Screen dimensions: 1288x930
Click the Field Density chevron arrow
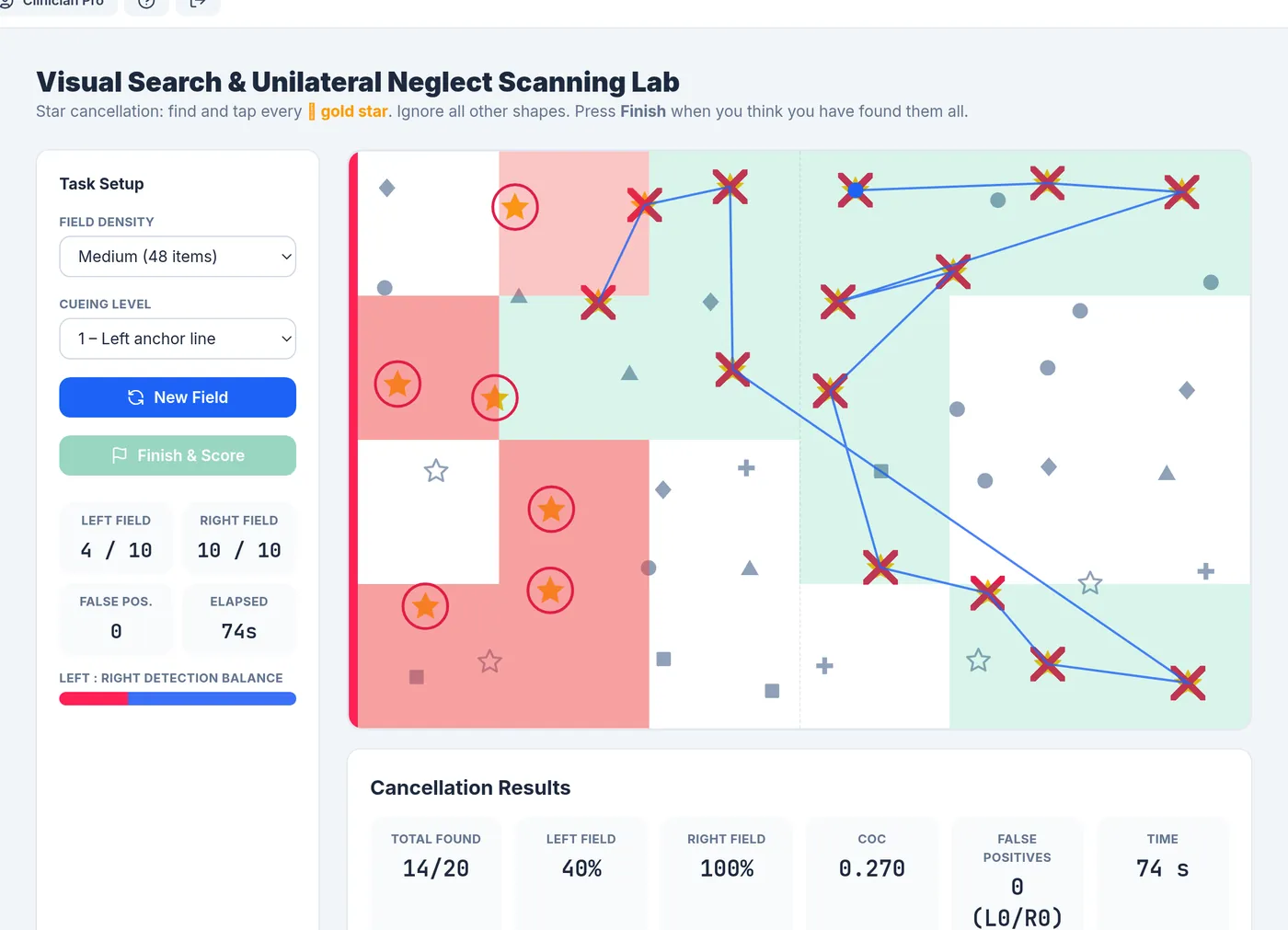point(286,257)
